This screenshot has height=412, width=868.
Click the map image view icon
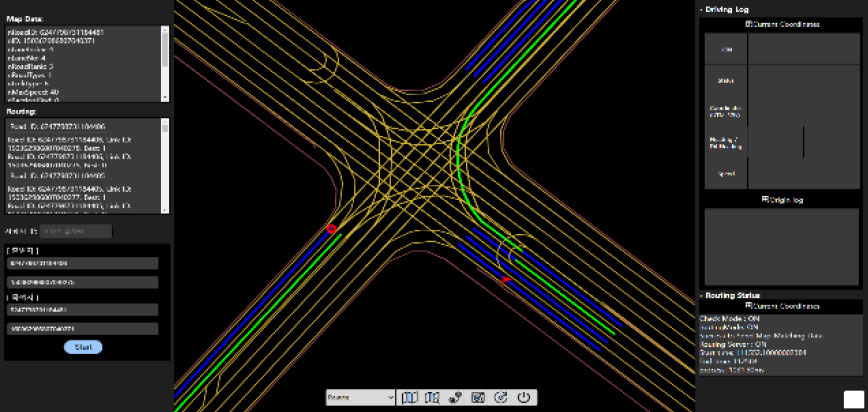[478, 398]
